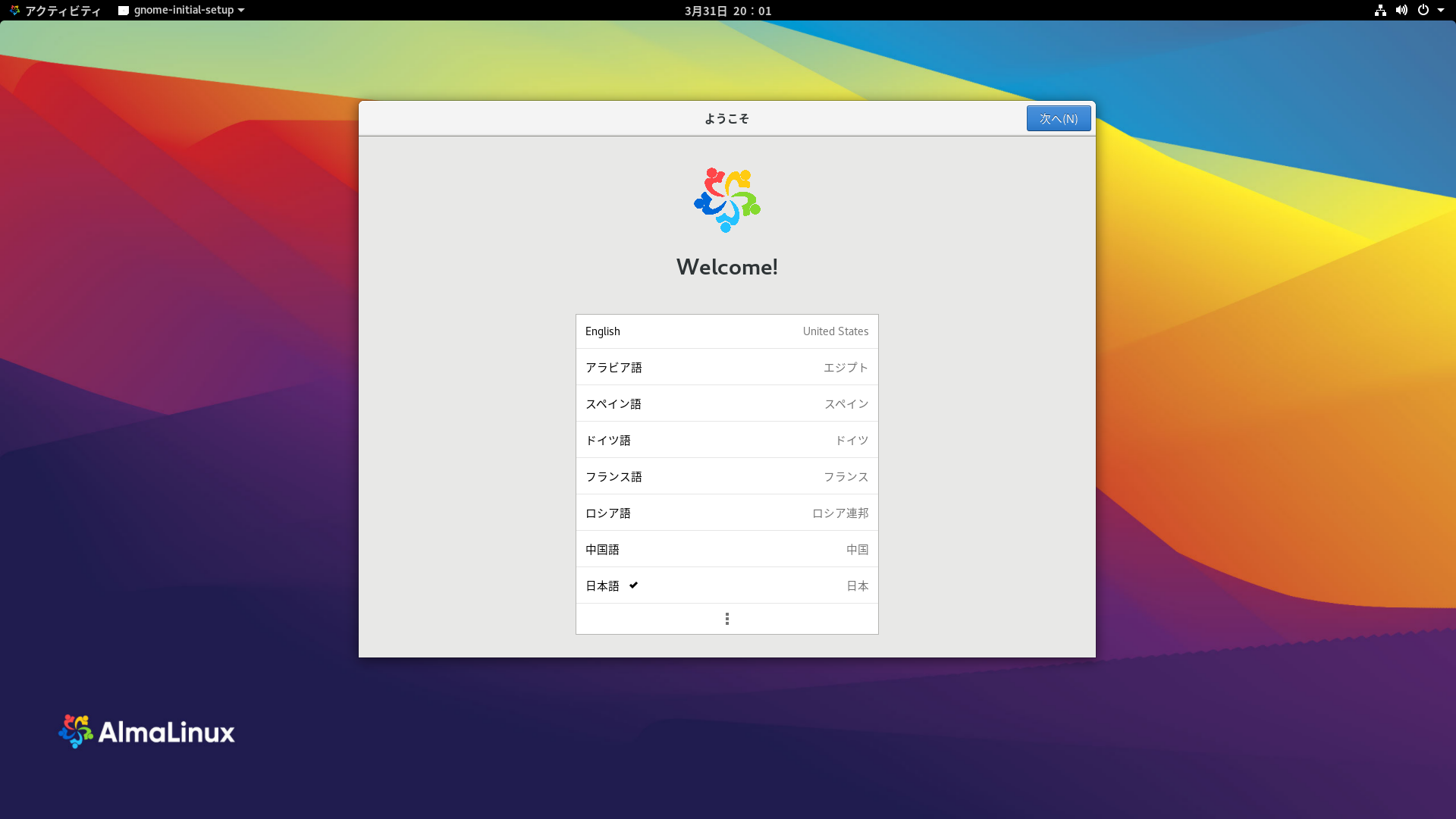Choose the フランス語 language option

click(726, 477)
